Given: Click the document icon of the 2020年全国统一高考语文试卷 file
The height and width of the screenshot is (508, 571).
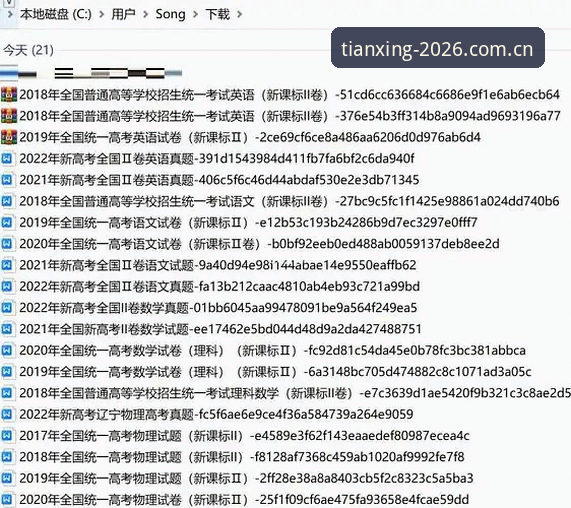Looking at the screenshot, I should click(8, 244).
